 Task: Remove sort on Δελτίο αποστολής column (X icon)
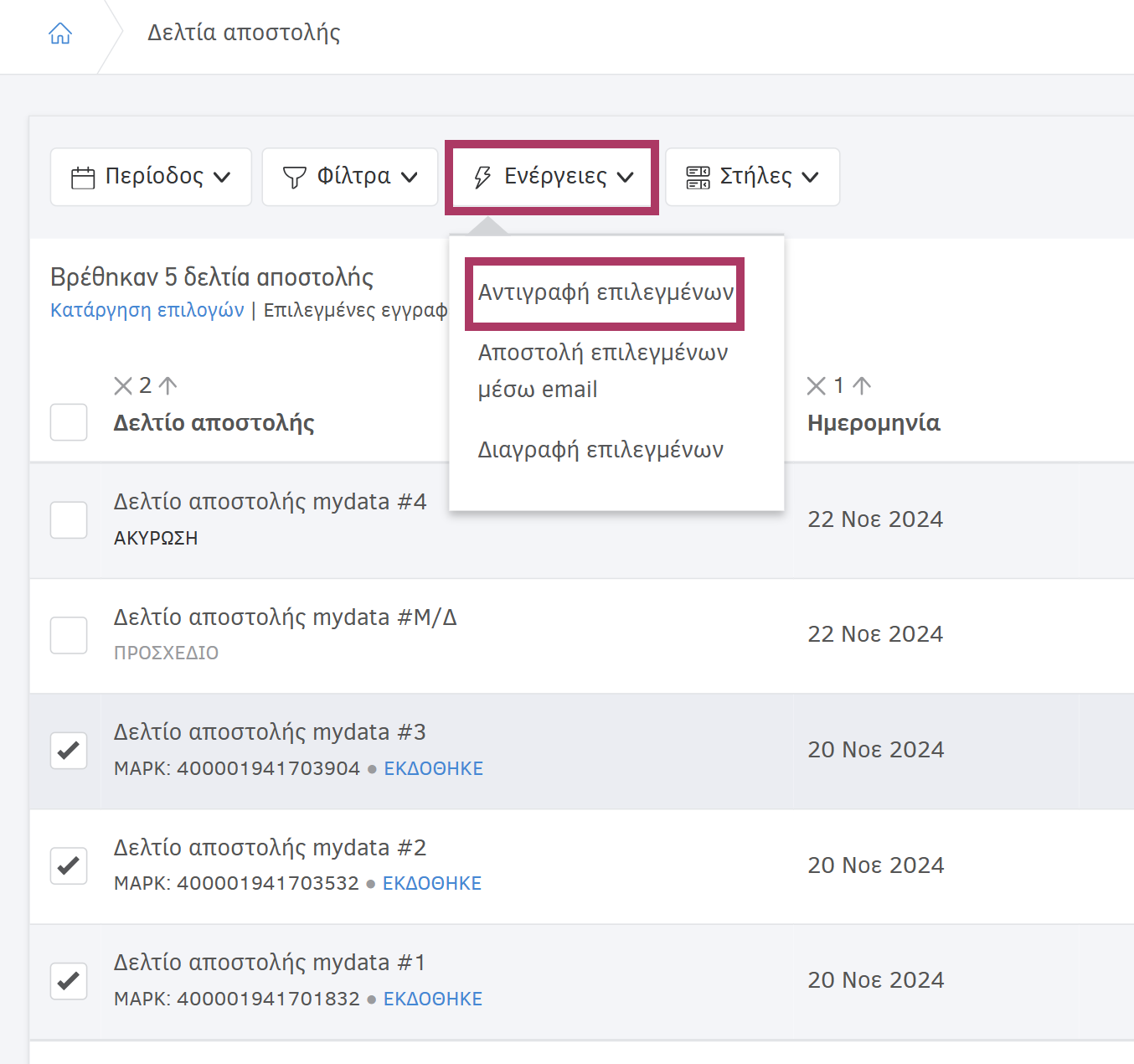tap(123, 385)
